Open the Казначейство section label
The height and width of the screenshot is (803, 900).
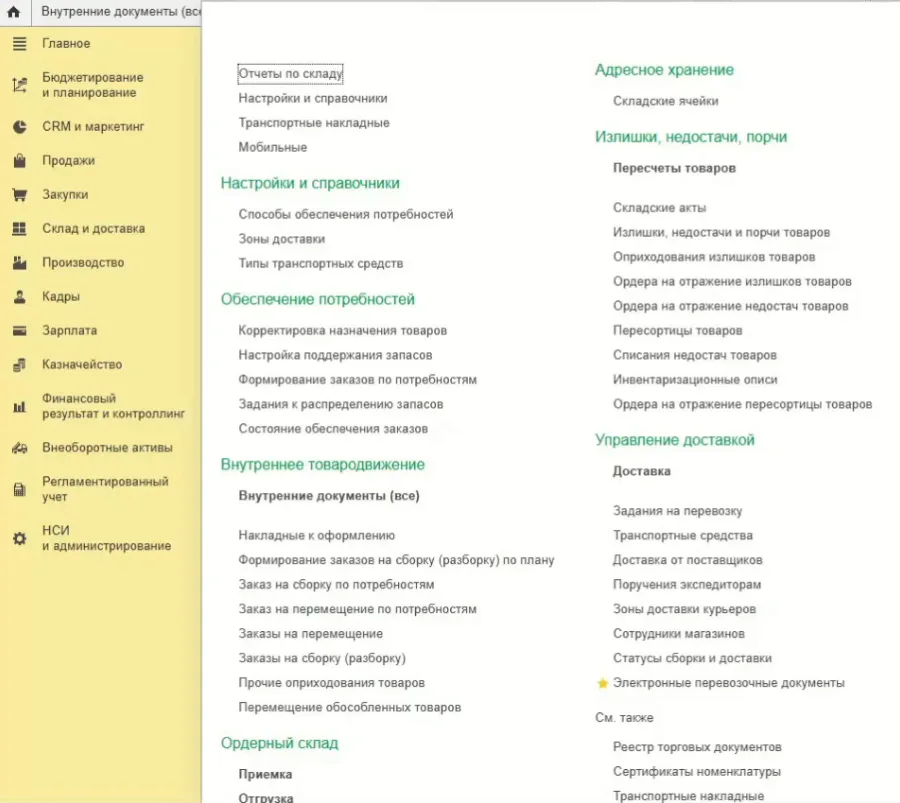pyautogui.click(x=82, y=364)
